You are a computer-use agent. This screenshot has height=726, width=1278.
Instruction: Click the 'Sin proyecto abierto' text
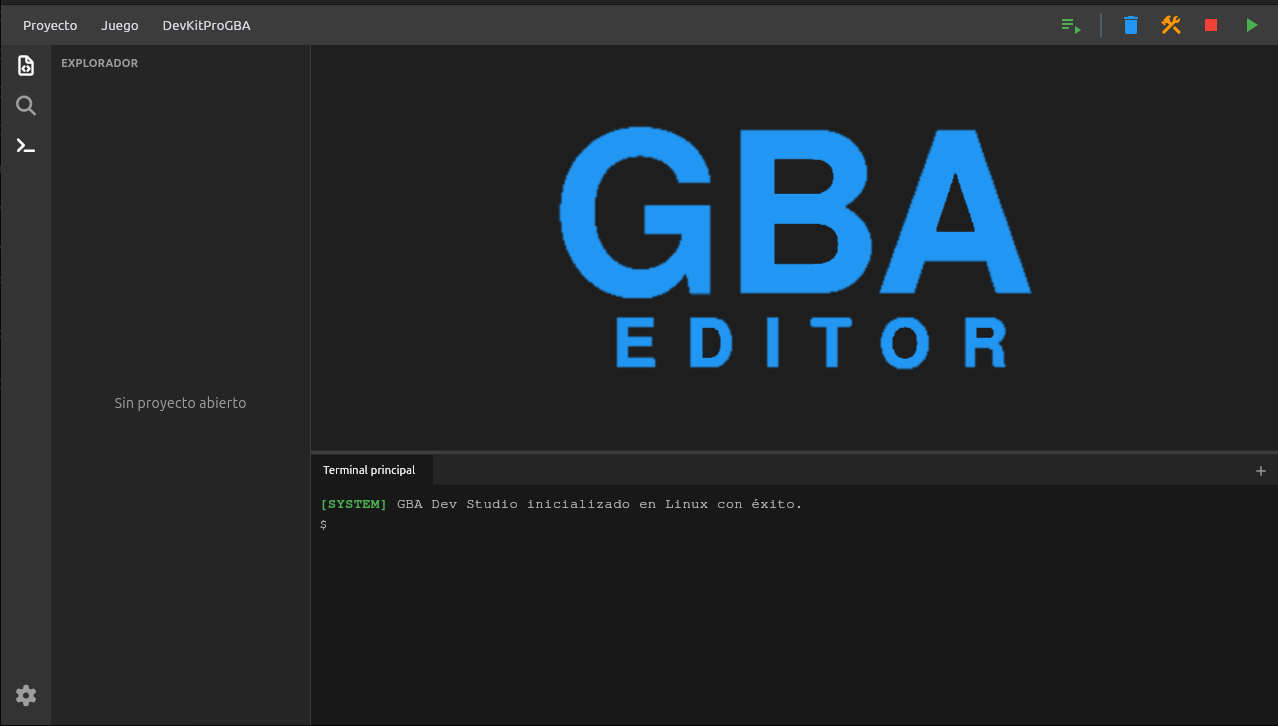click(180, 403)
